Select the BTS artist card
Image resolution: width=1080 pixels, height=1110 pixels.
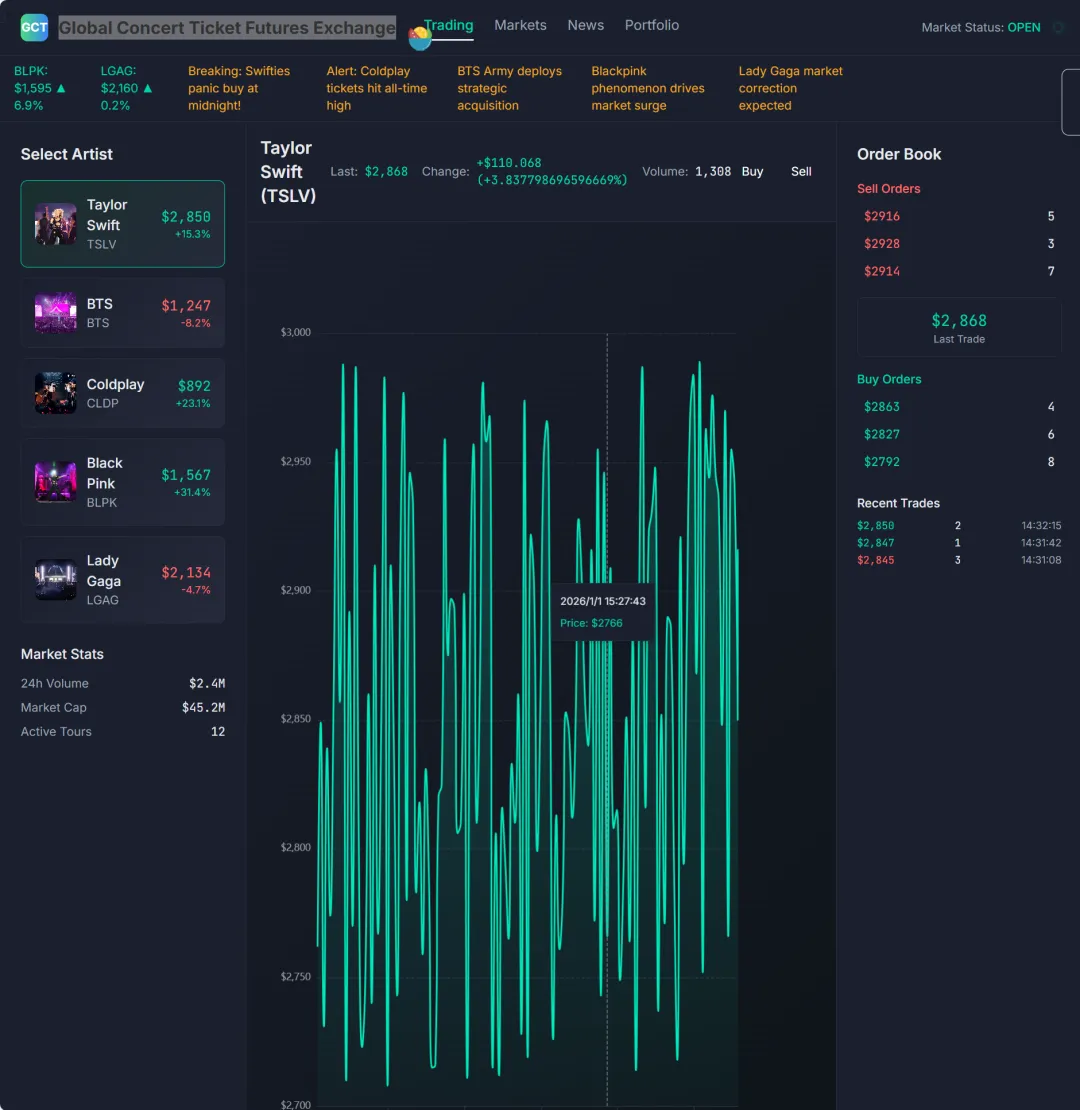pyautogui.click(x=122, y=312)
